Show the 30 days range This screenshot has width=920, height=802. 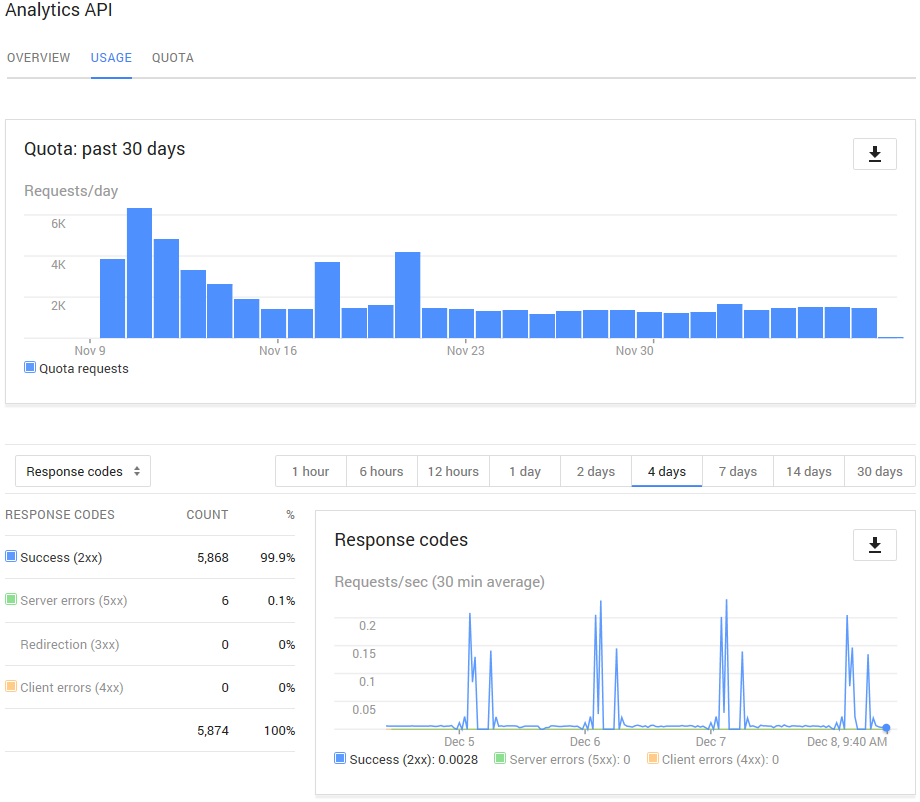click(x=880, y=471)
